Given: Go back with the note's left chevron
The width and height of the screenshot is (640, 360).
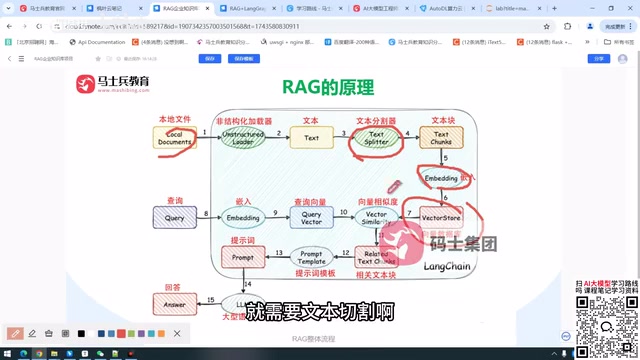Looking at the screenshot, I should coord(9,59).
